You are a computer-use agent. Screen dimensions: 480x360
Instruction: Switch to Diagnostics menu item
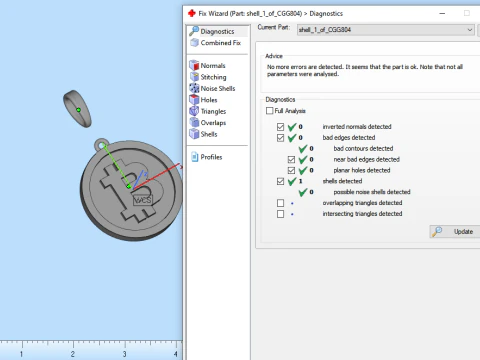click(217, 31)
